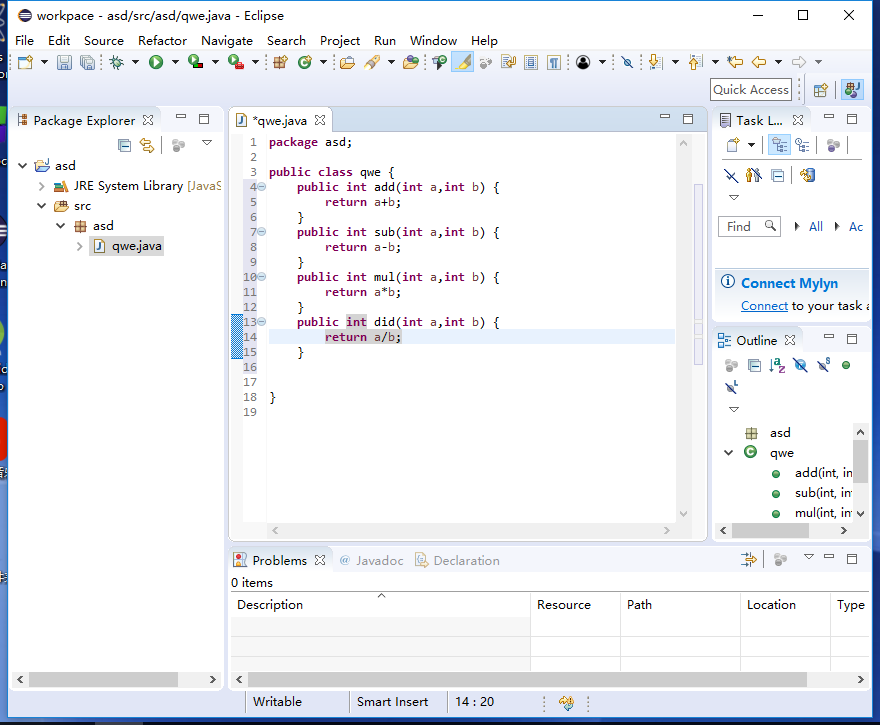Screen dimensions: 880x725
Task: Click the Debug bug icon
Action: click(x=116, y=62)
